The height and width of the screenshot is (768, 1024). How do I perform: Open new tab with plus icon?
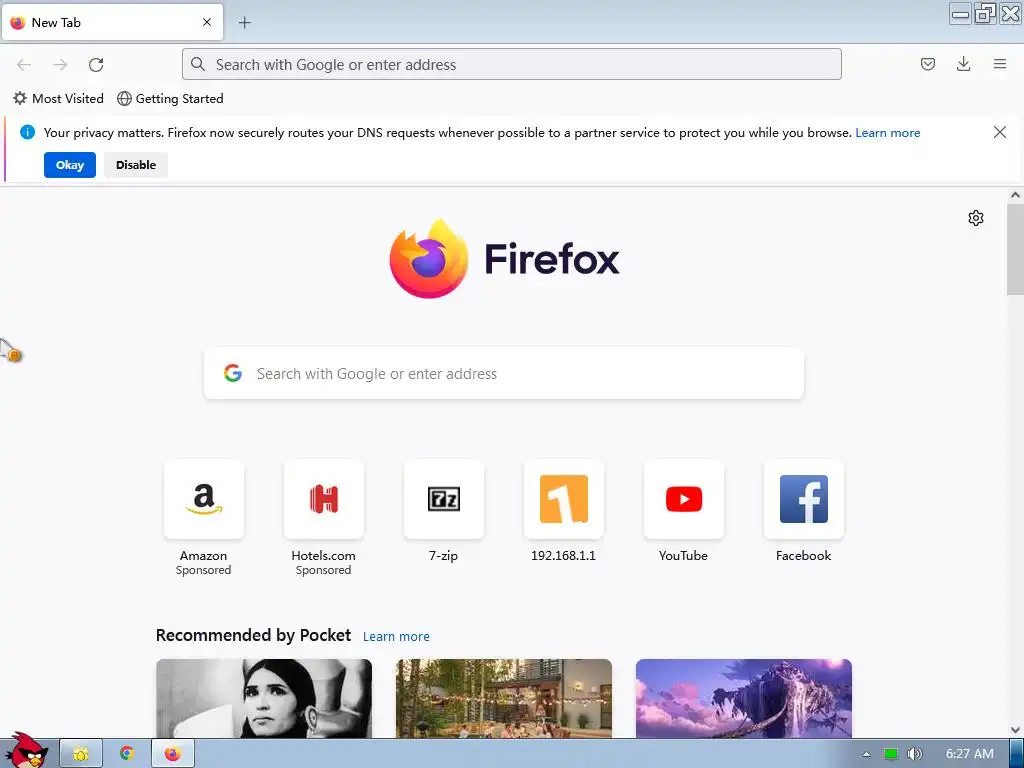pos(244,23)
